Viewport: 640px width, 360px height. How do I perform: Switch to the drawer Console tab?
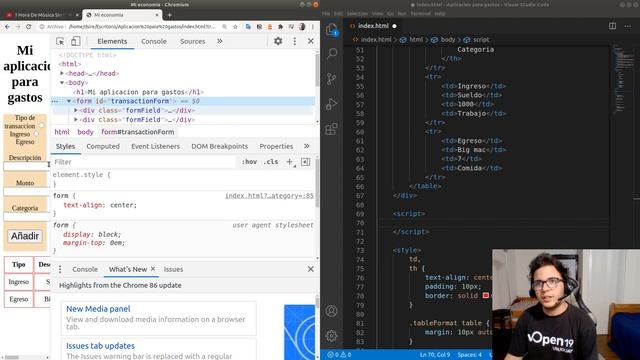coord(85,269)
